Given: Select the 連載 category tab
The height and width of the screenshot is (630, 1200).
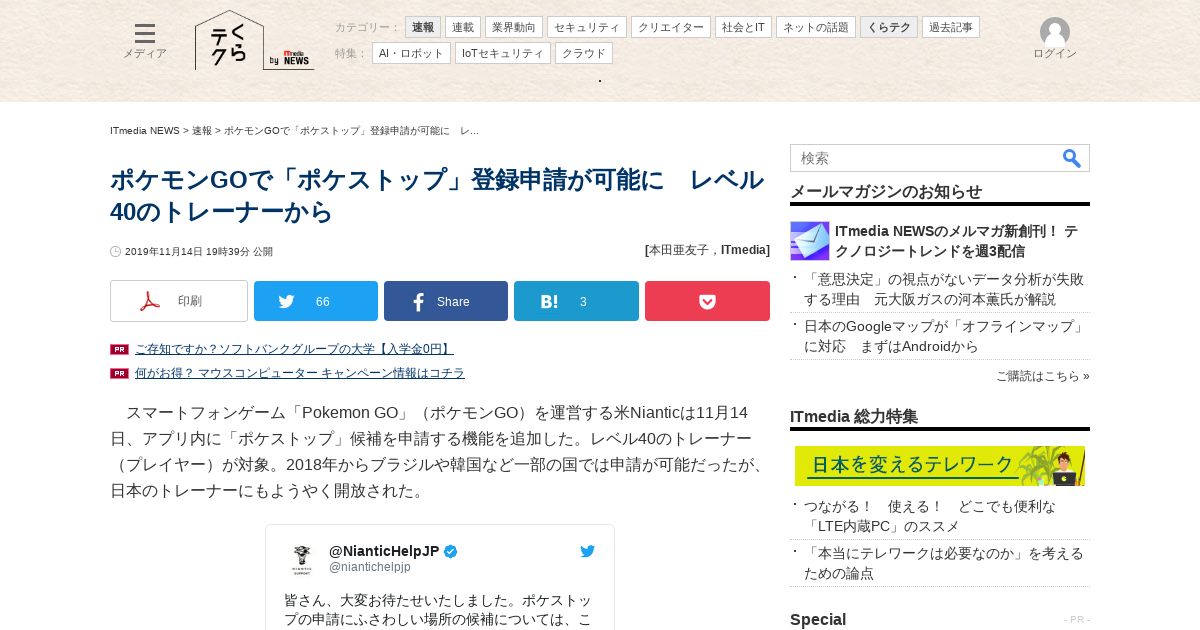Looking at the screenshot, I should pos(463,27).
